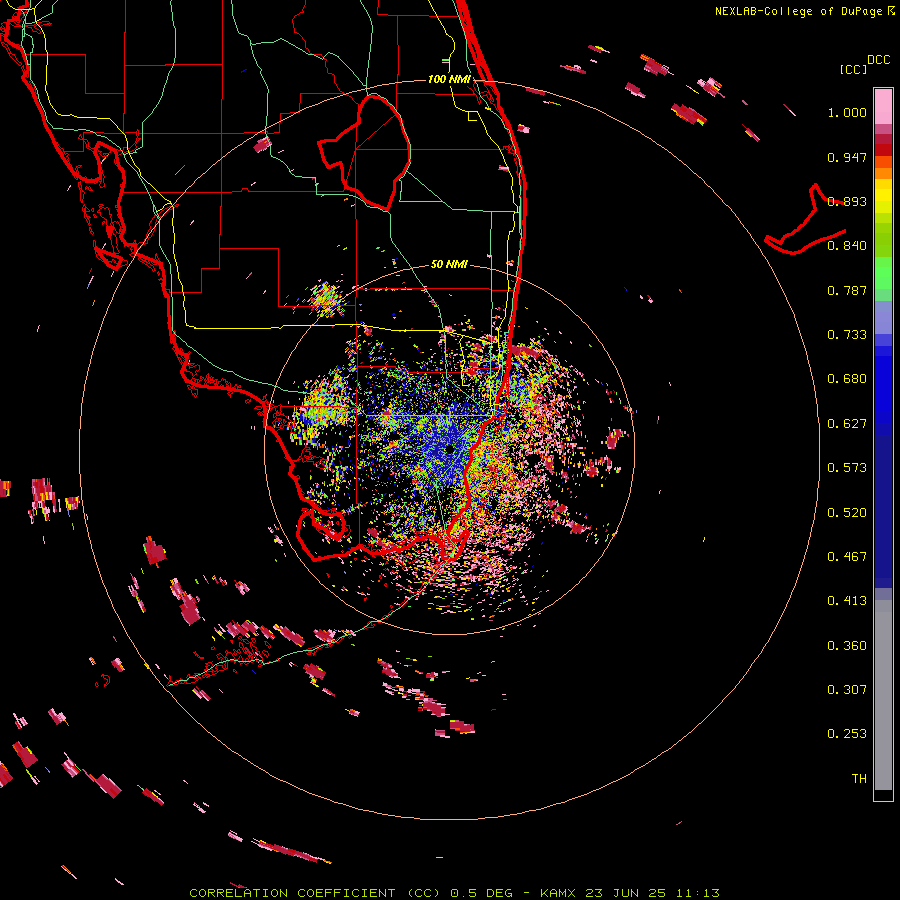Click the 100 NMI range ring label
900x900 pixels.
click(449, 79)
